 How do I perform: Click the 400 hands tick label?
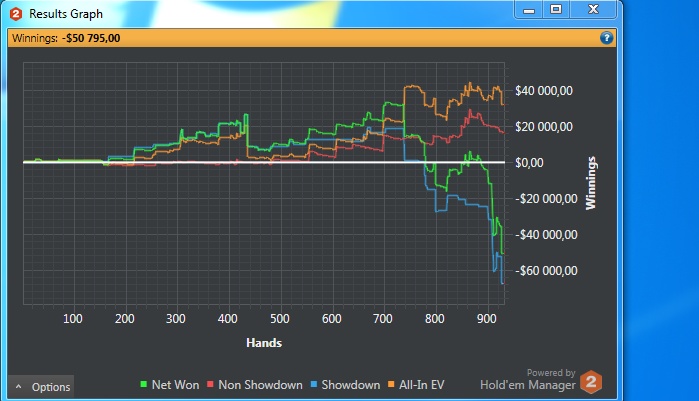tap(227, 319)
